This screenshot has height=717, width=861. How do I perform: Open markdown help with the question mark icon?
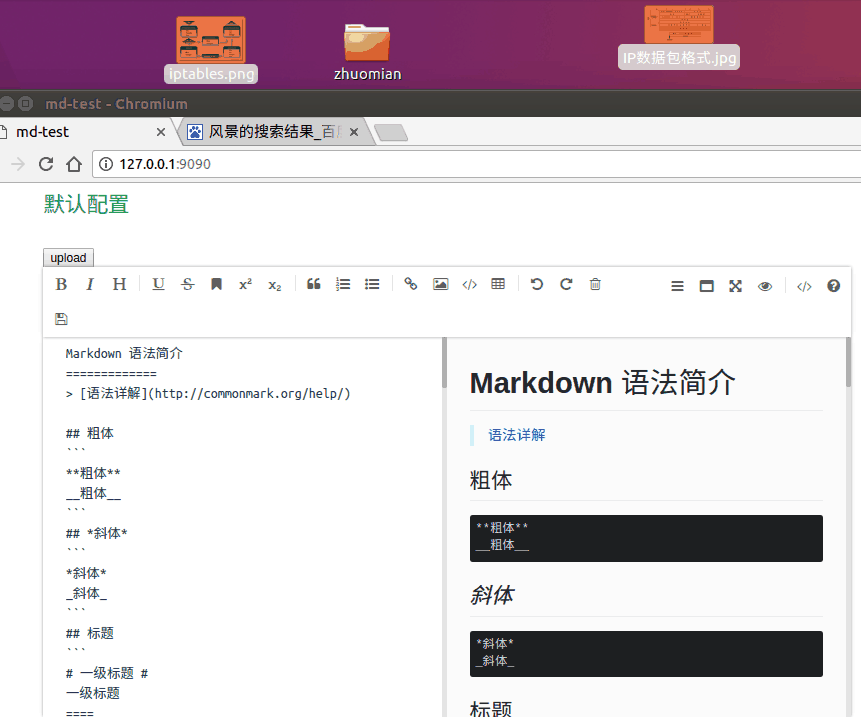point(834,286)
